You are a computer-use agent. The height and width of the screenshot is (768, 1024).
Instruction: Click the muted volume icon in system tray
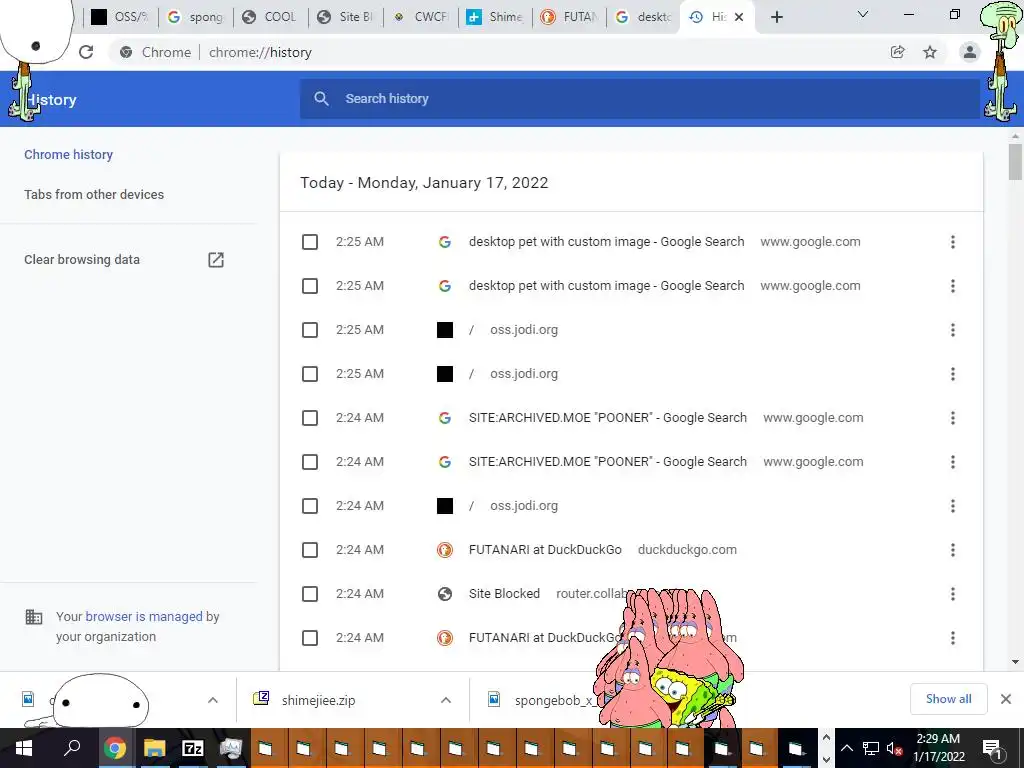click(x=894, y=748)
